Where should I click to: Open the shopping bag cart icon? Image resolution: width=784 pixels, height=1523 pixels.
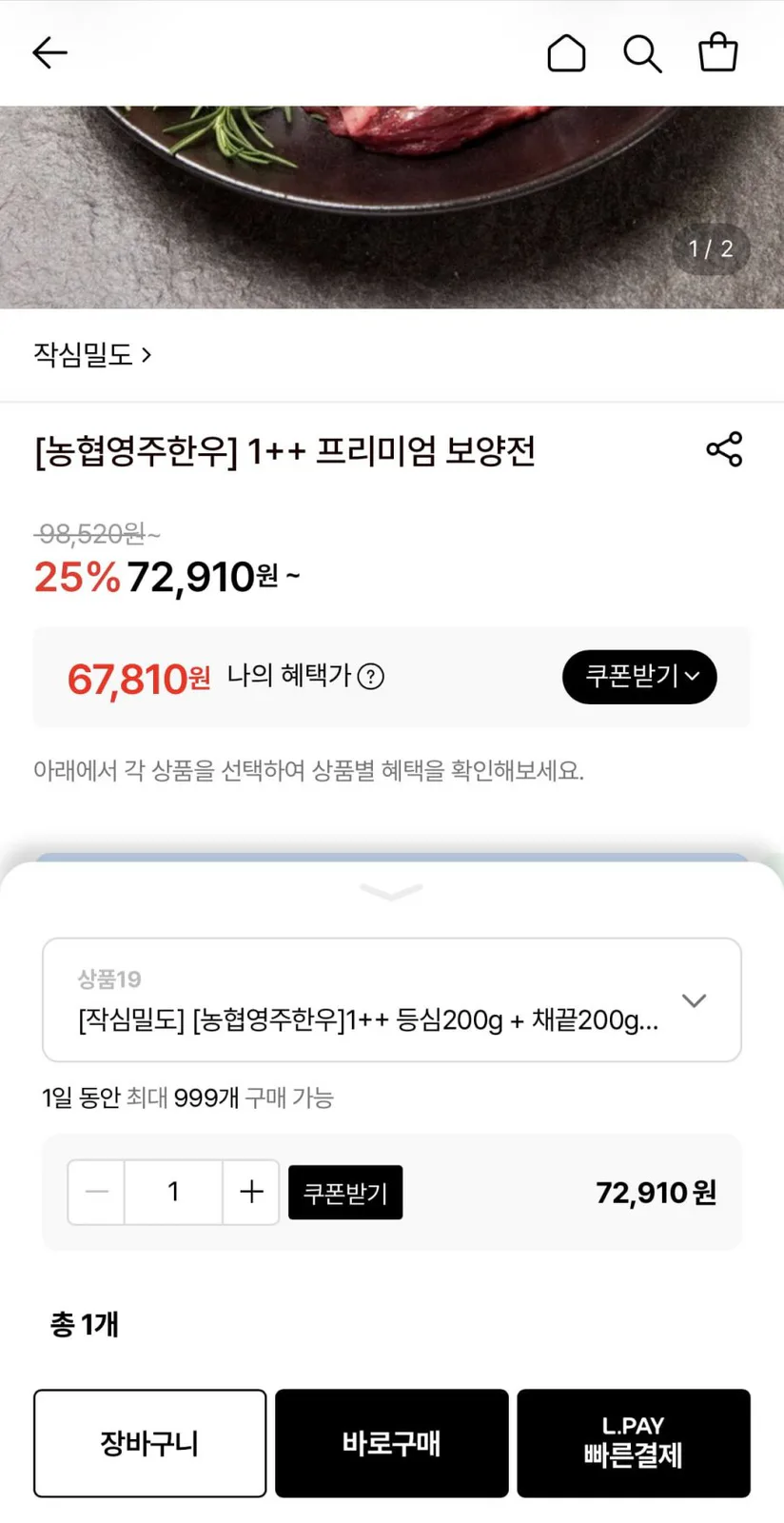[x=718, y=52]
